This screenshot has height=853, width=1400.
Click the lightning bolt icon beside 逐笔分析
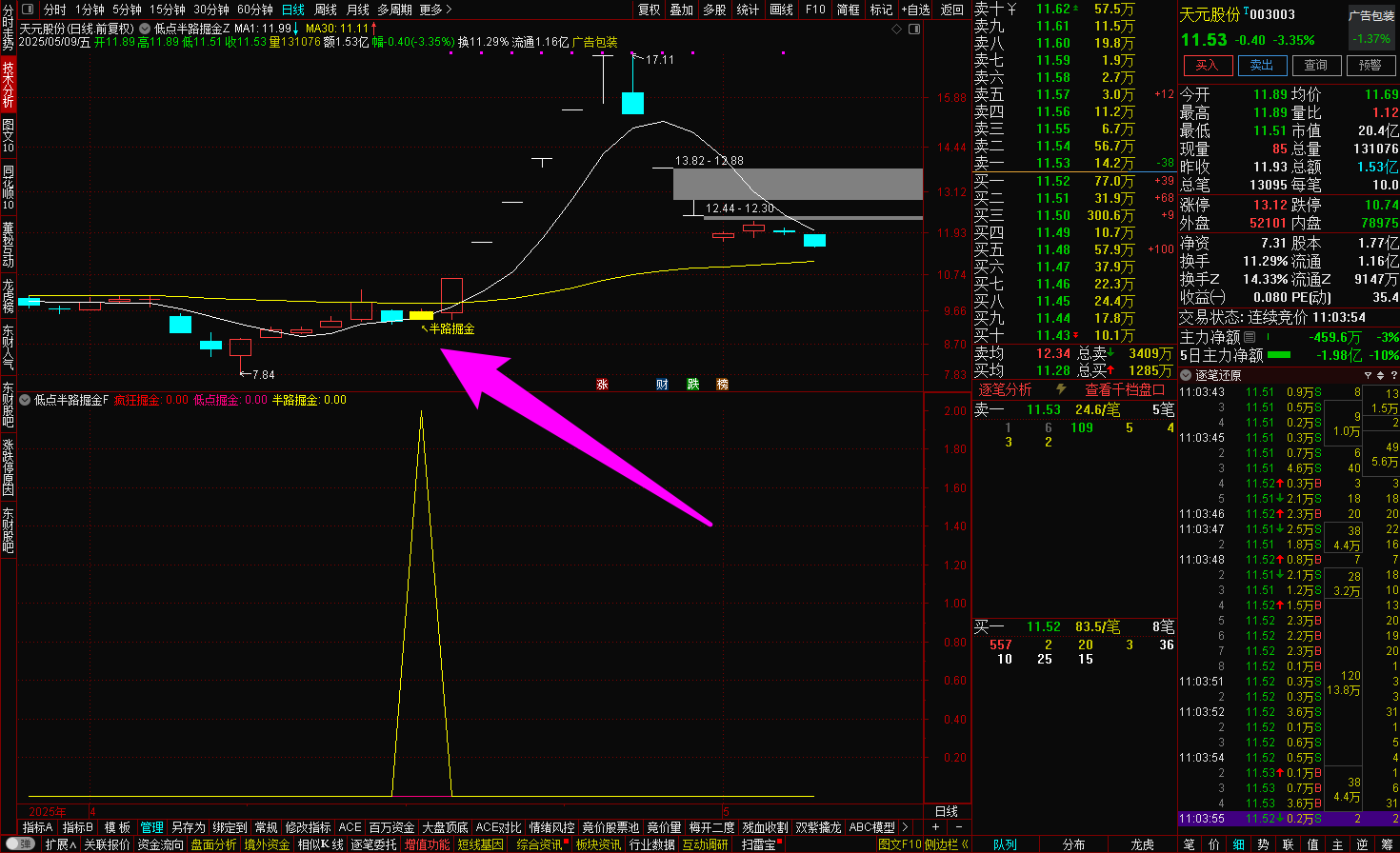click(1061, 389)
